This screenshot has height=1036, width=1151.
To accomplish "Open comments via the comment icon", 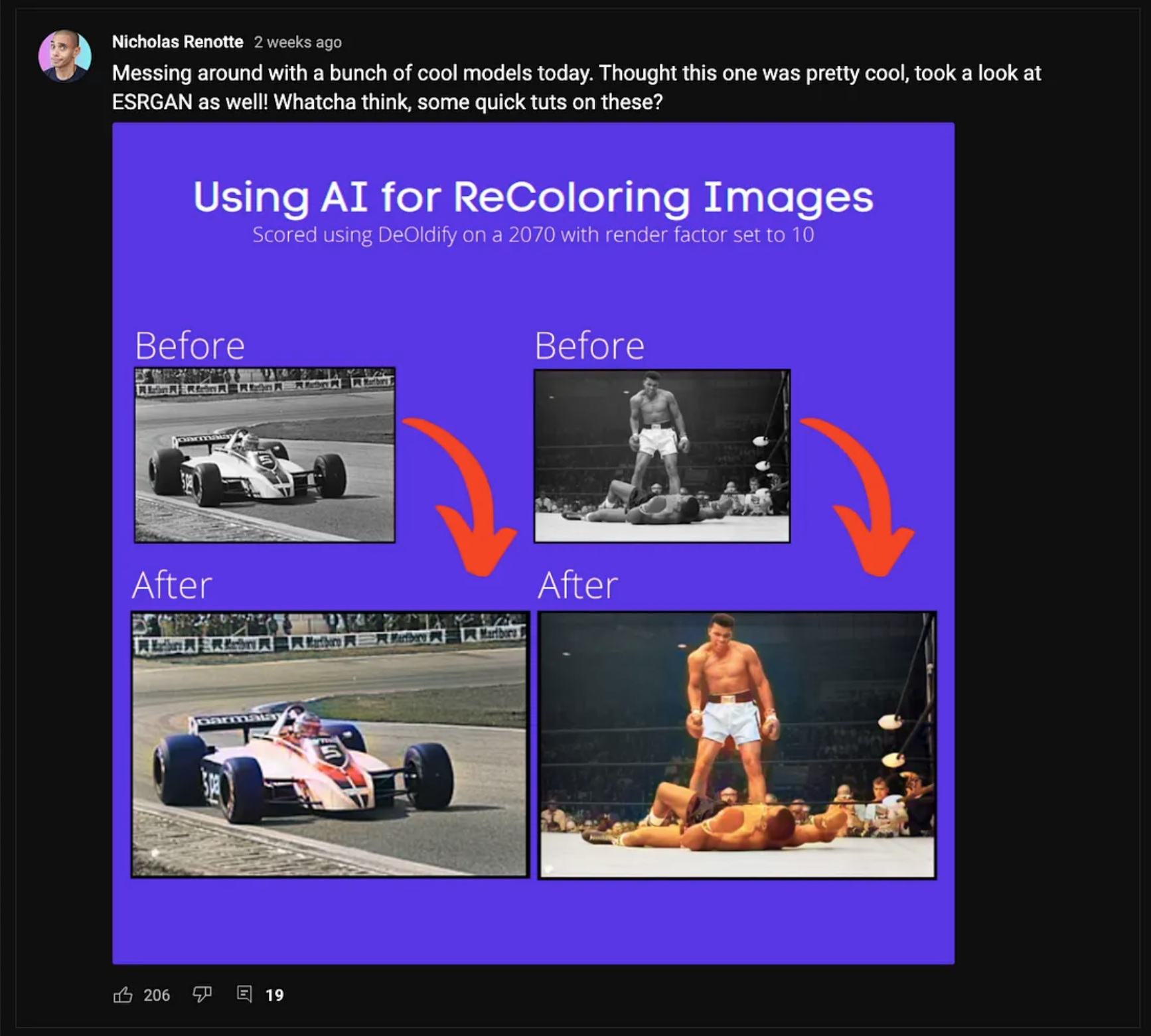I will (x=244, y=994).
